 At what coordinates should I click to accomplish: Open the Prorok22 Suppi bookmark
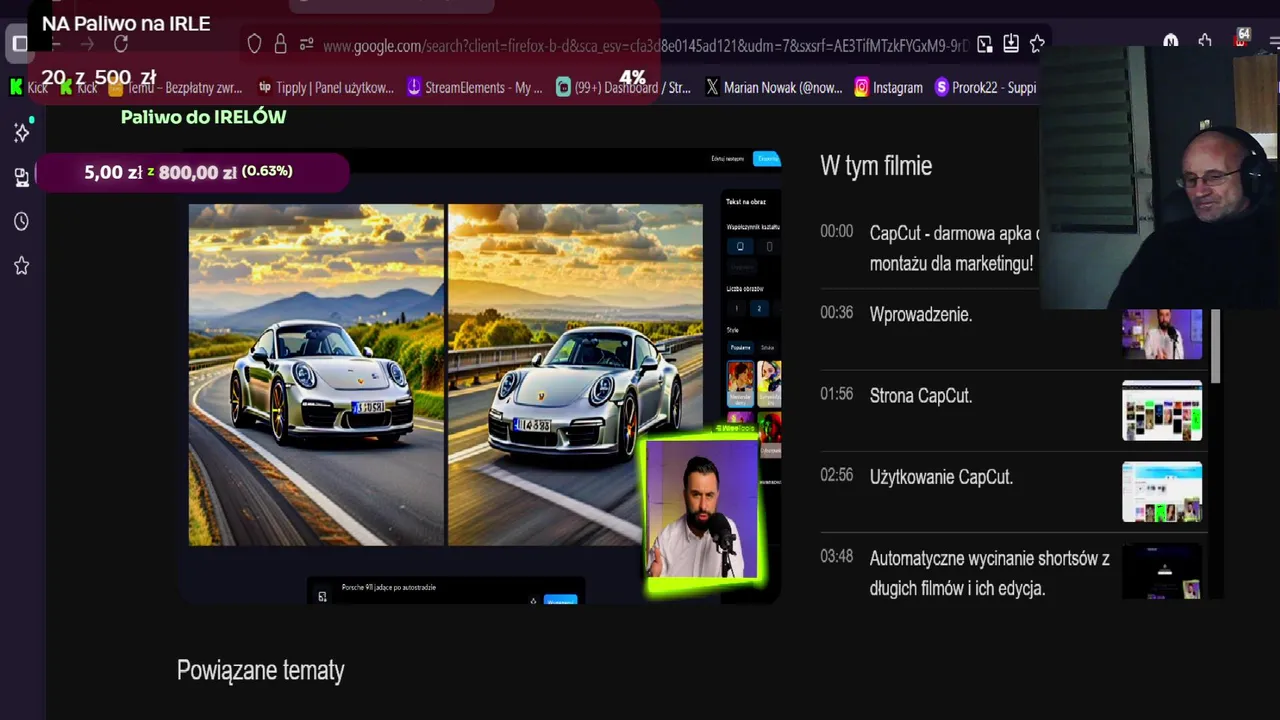coord(985,88)
